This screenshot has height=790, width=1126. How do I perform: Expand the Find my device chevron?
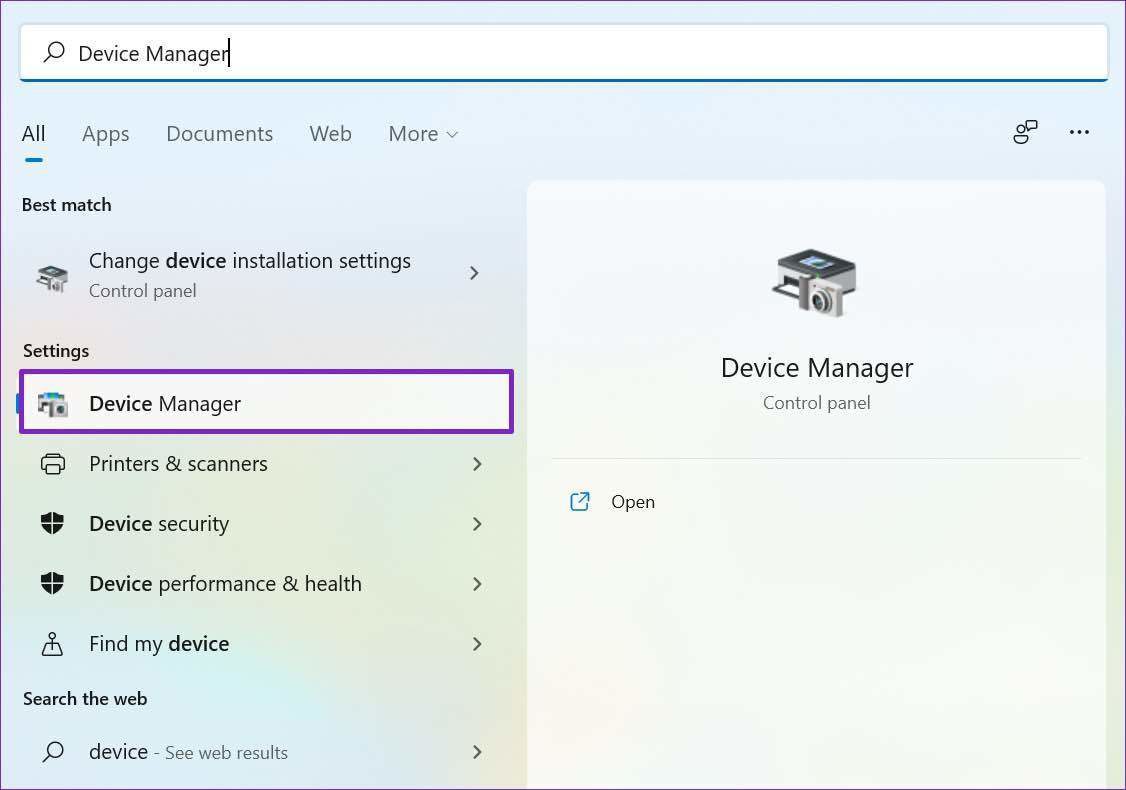tap(477, 644)
